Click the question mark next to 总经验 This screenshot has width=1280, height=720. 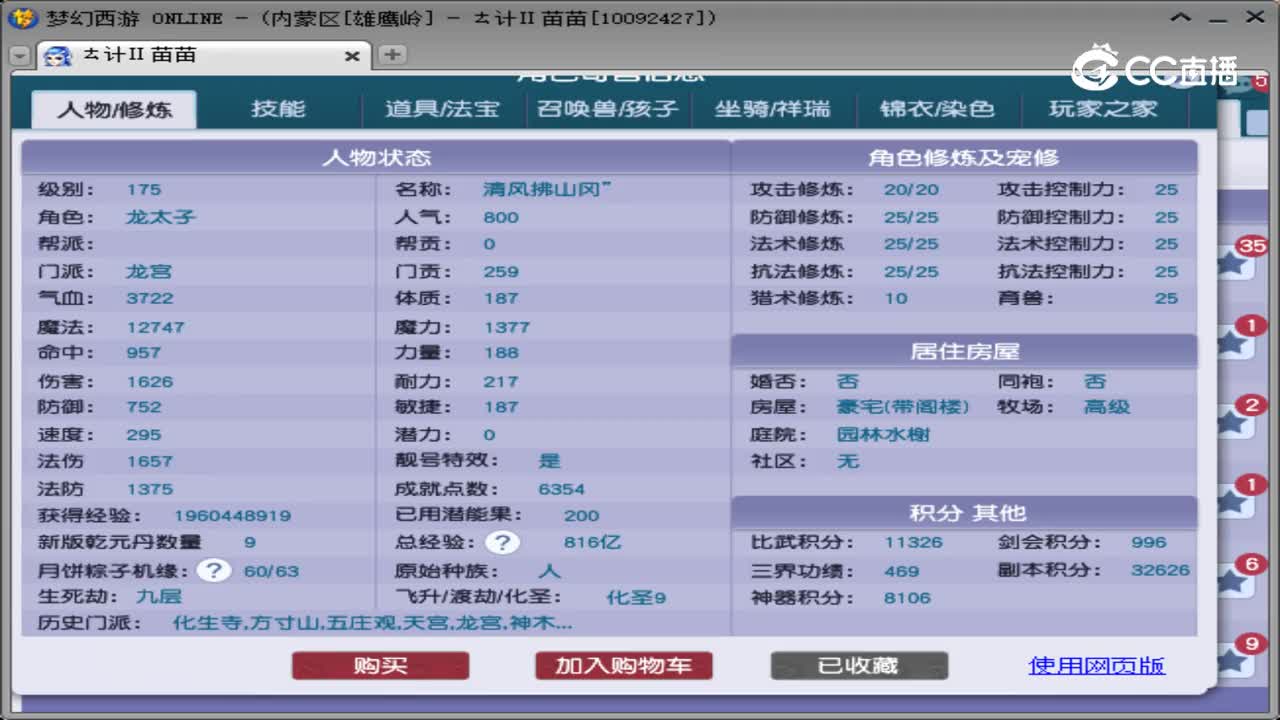click(x=502, y=541)
